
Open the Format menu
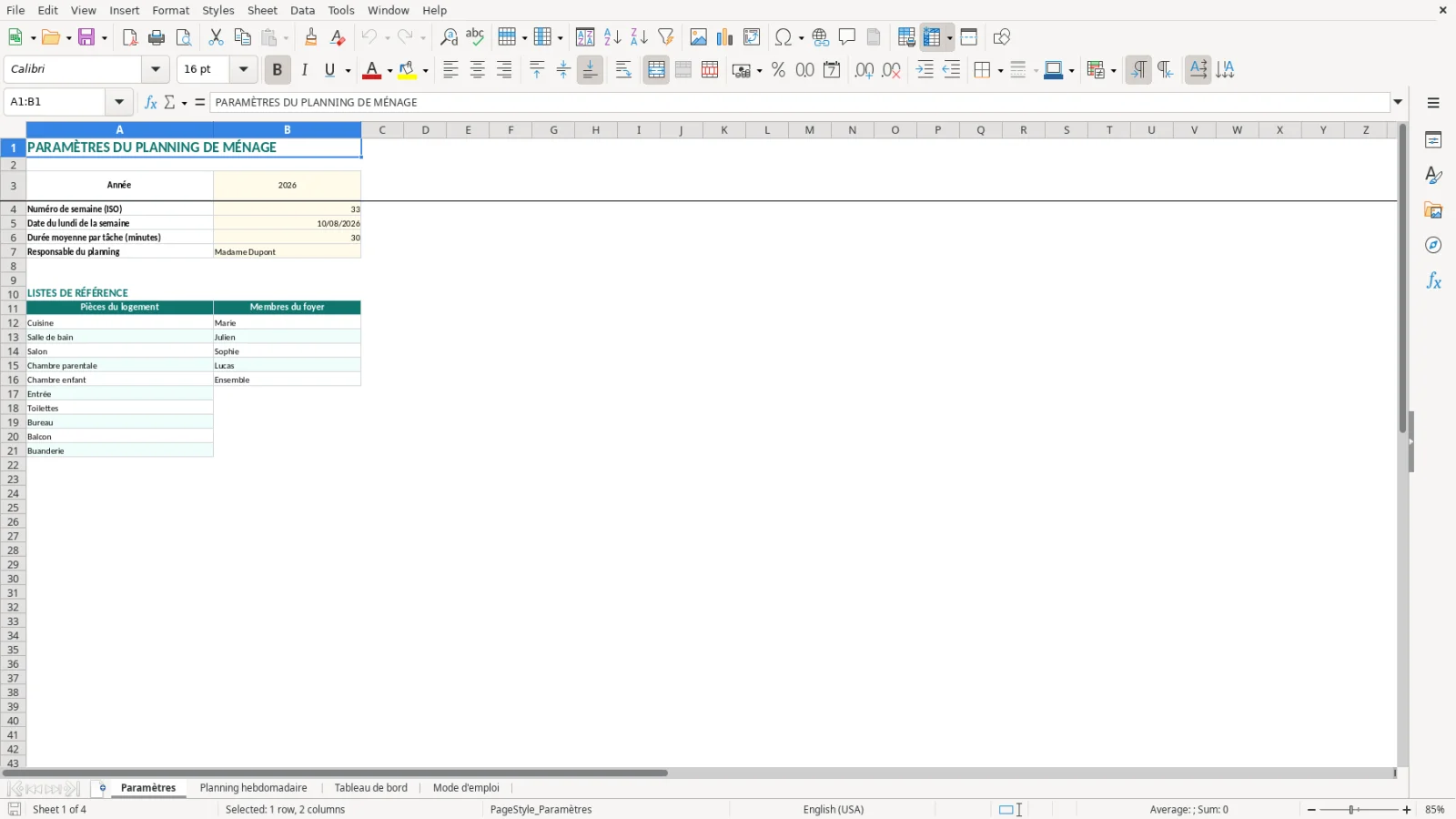(171, 10)
